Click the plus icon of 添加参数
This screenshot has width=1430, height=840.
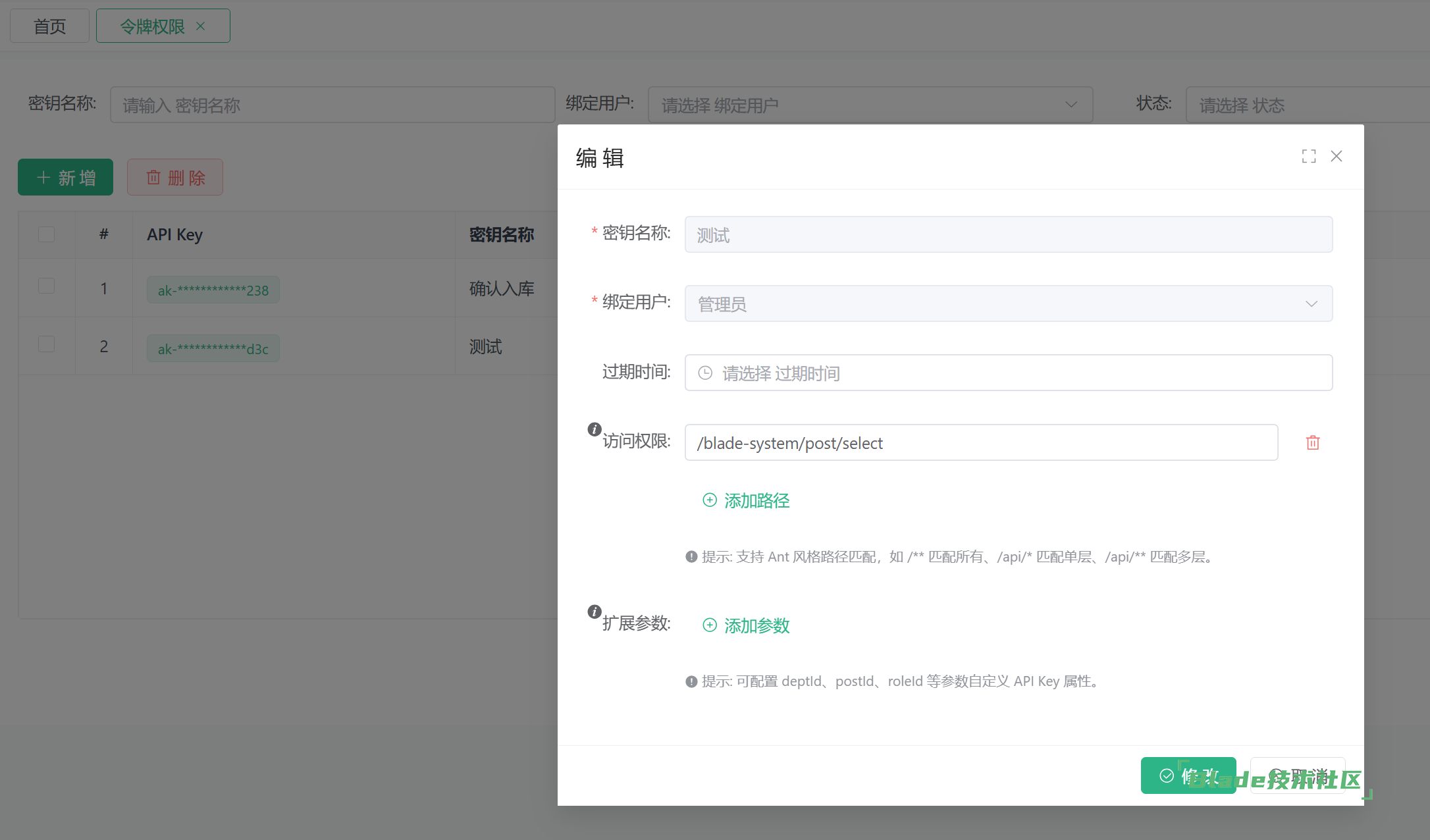pyautogui.click(x=710, y=625)
